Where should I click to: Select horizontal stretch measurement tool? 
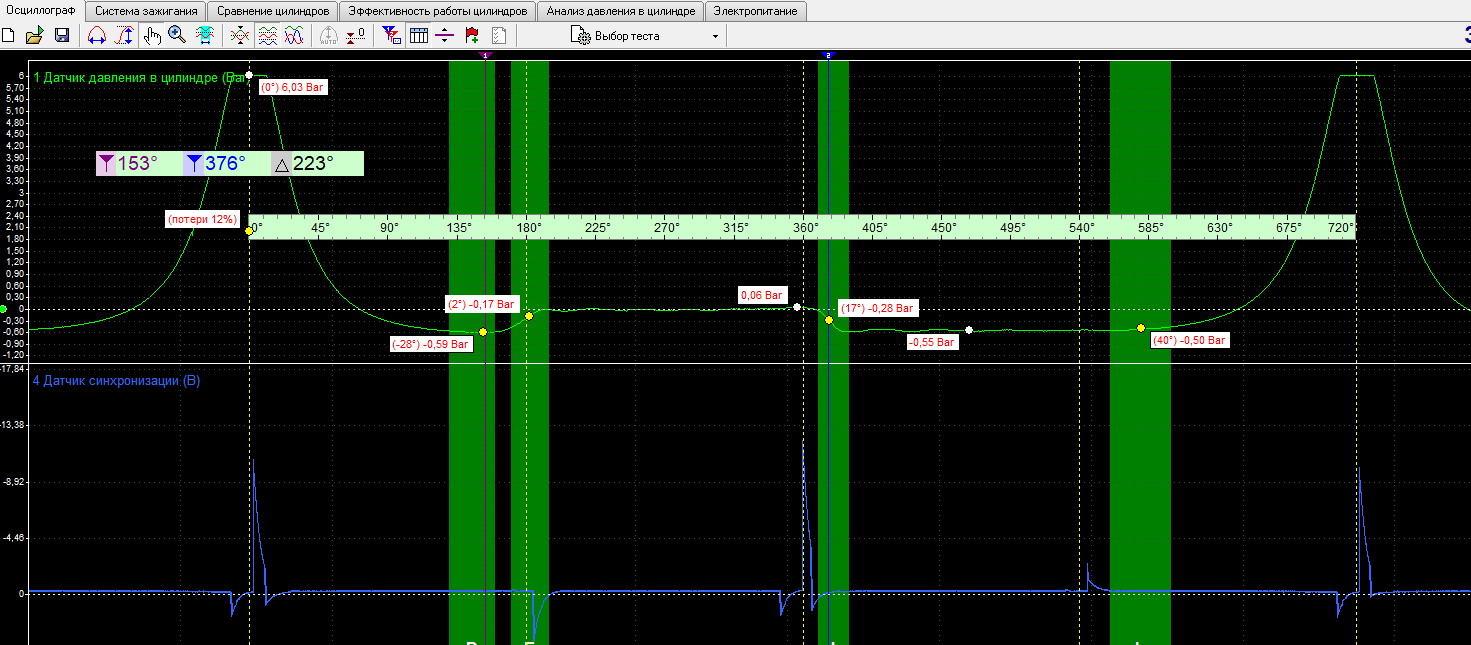[x=97, y=35]
